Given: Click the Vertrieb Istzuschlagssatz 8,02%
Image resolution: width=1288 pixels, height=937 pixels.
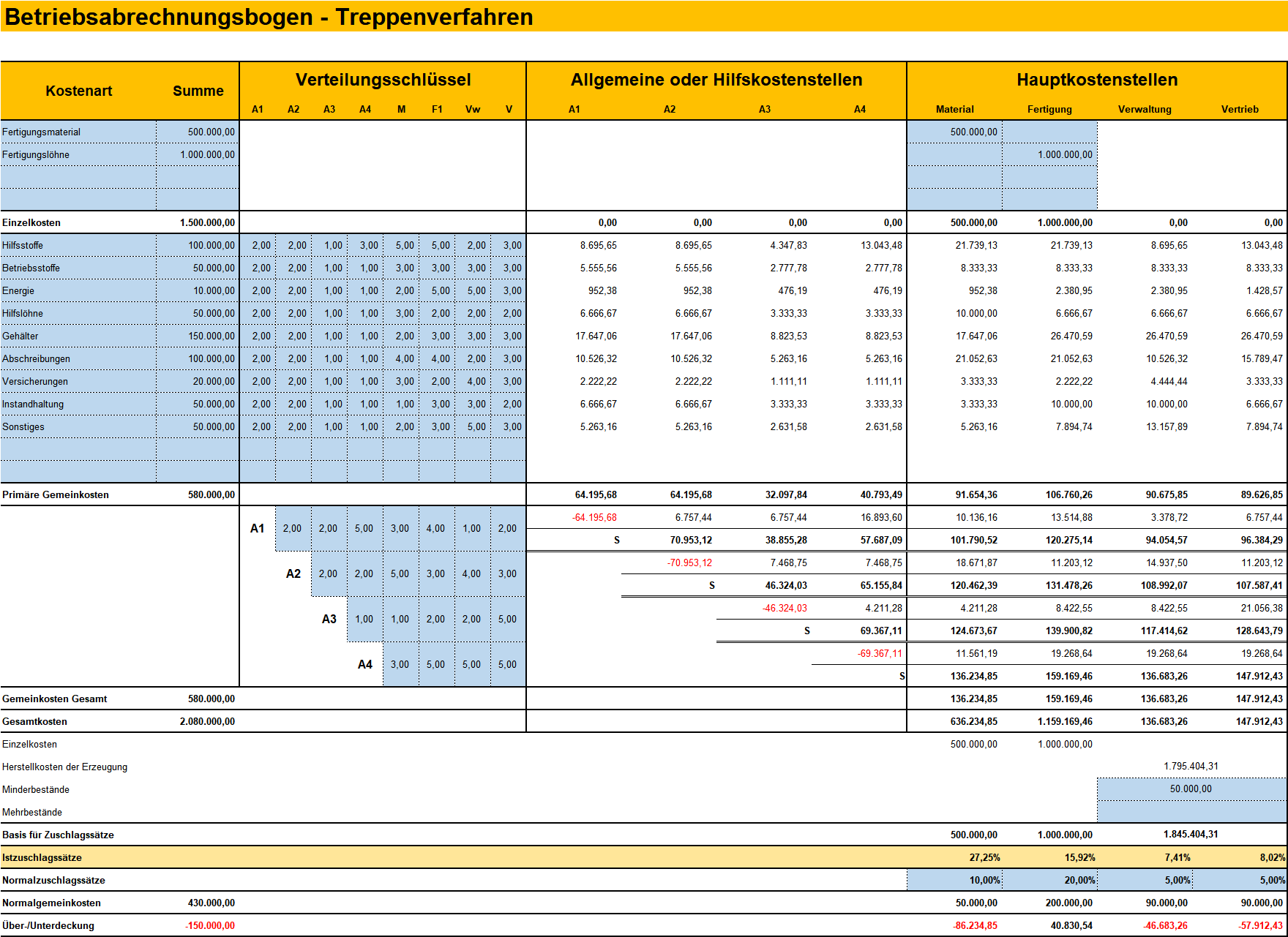Looking at the screenshot, I should (x=1272, y=857).
